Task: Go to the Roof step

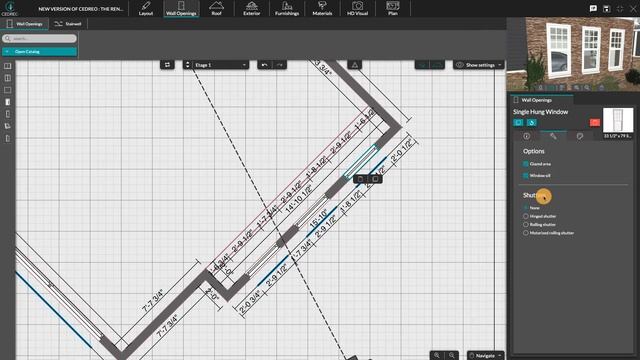Action: pos(216,8)
